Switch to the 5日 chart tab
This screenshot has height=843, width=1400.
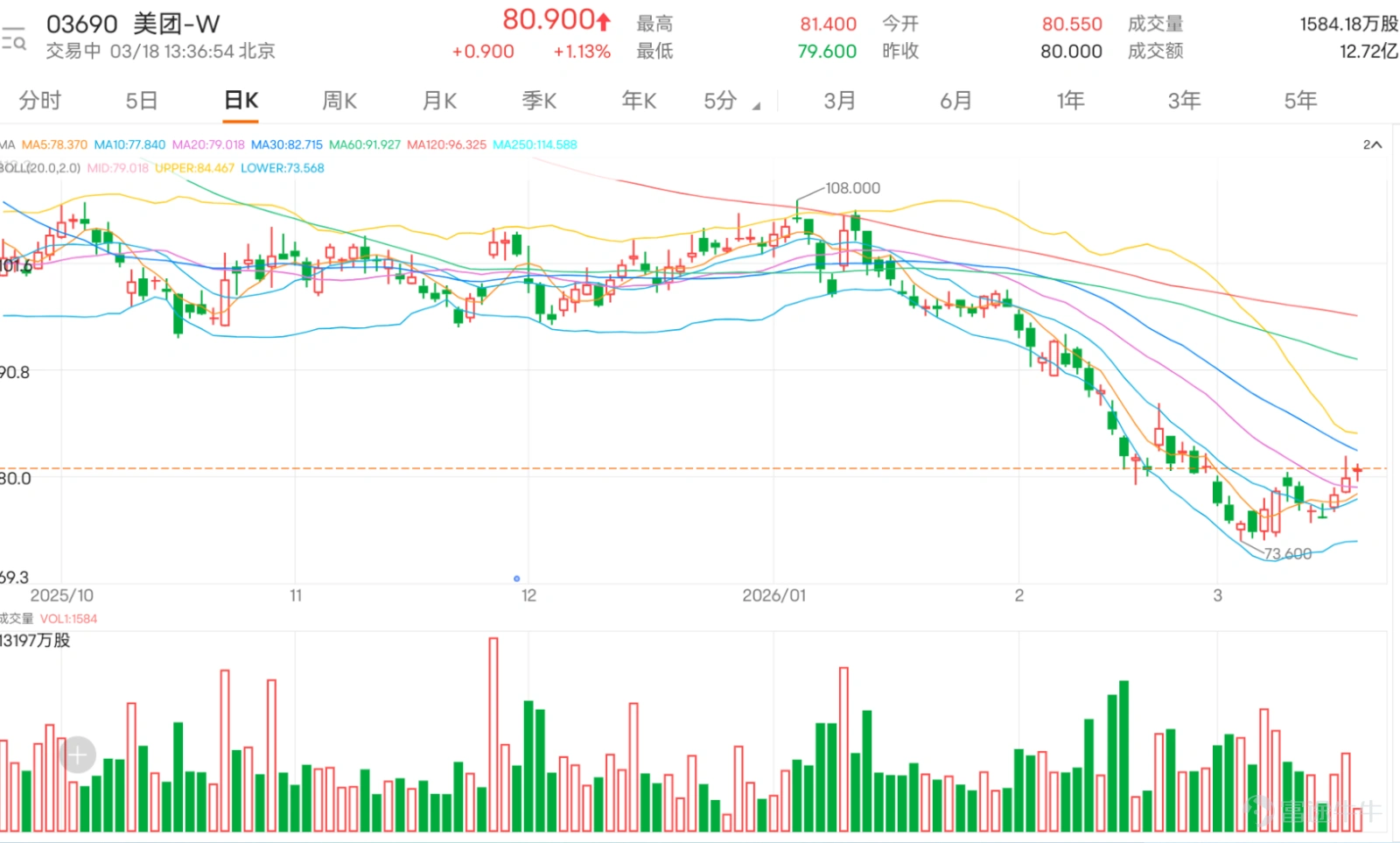pos(142,101)
